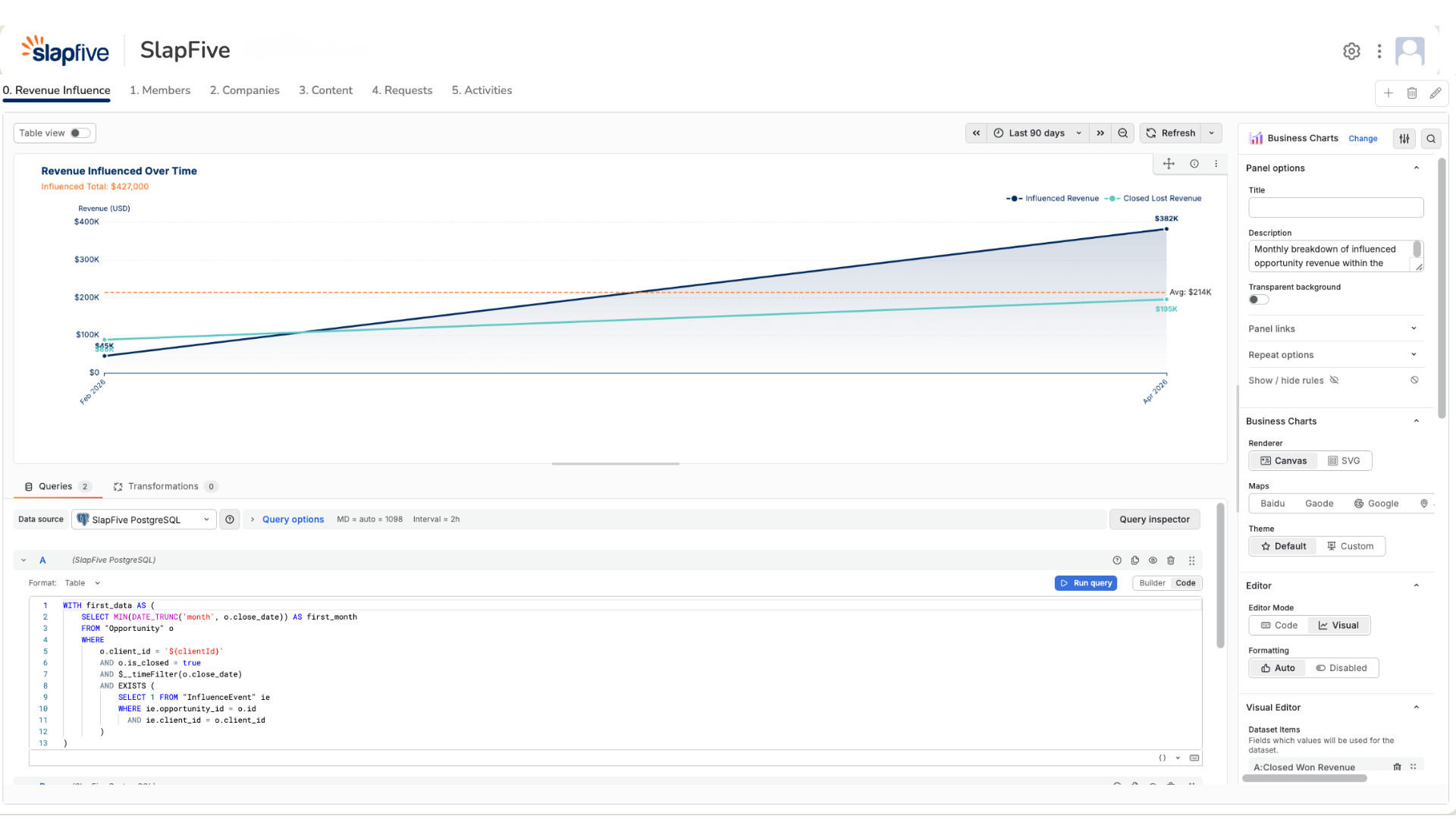The width and height of the screenshot is (1456, 819).
Task: Set Formatting to Disabled
Action: pyautogui.click(x=1341, y=668)
